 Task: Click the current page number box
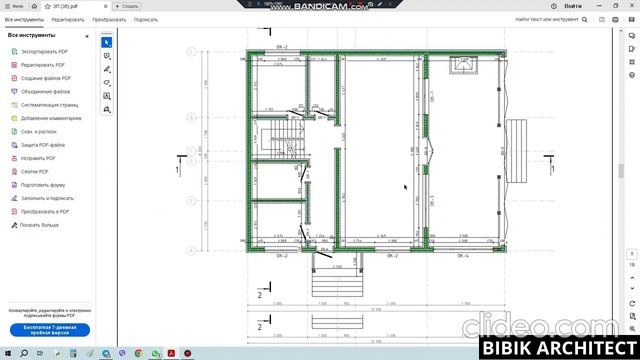632,254
